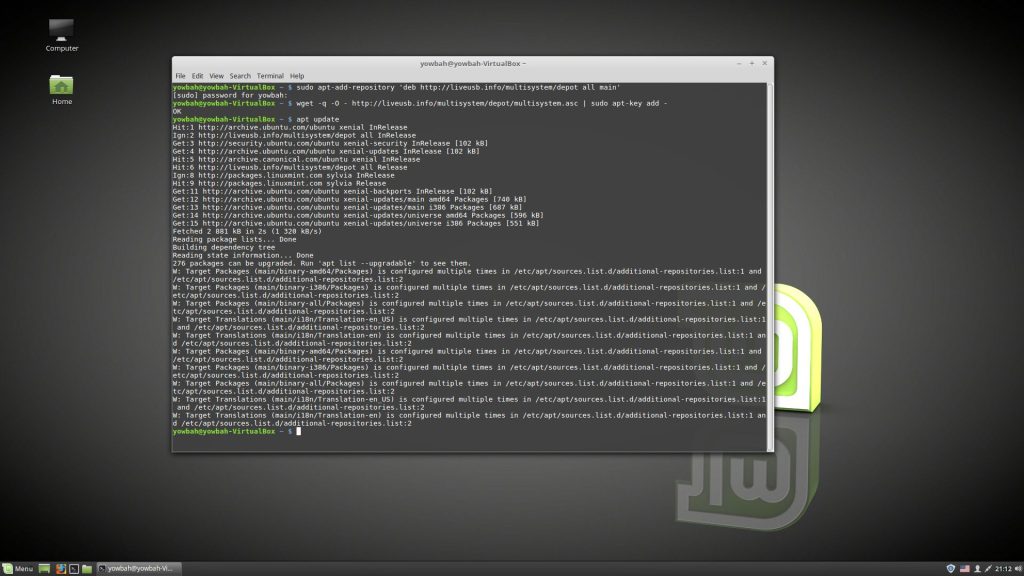Select the yowbah@yowbah-Vi... taskbar window button
Image resolution: width=1024 pixels, height=576 pixels.
click(x=140, y=568)
